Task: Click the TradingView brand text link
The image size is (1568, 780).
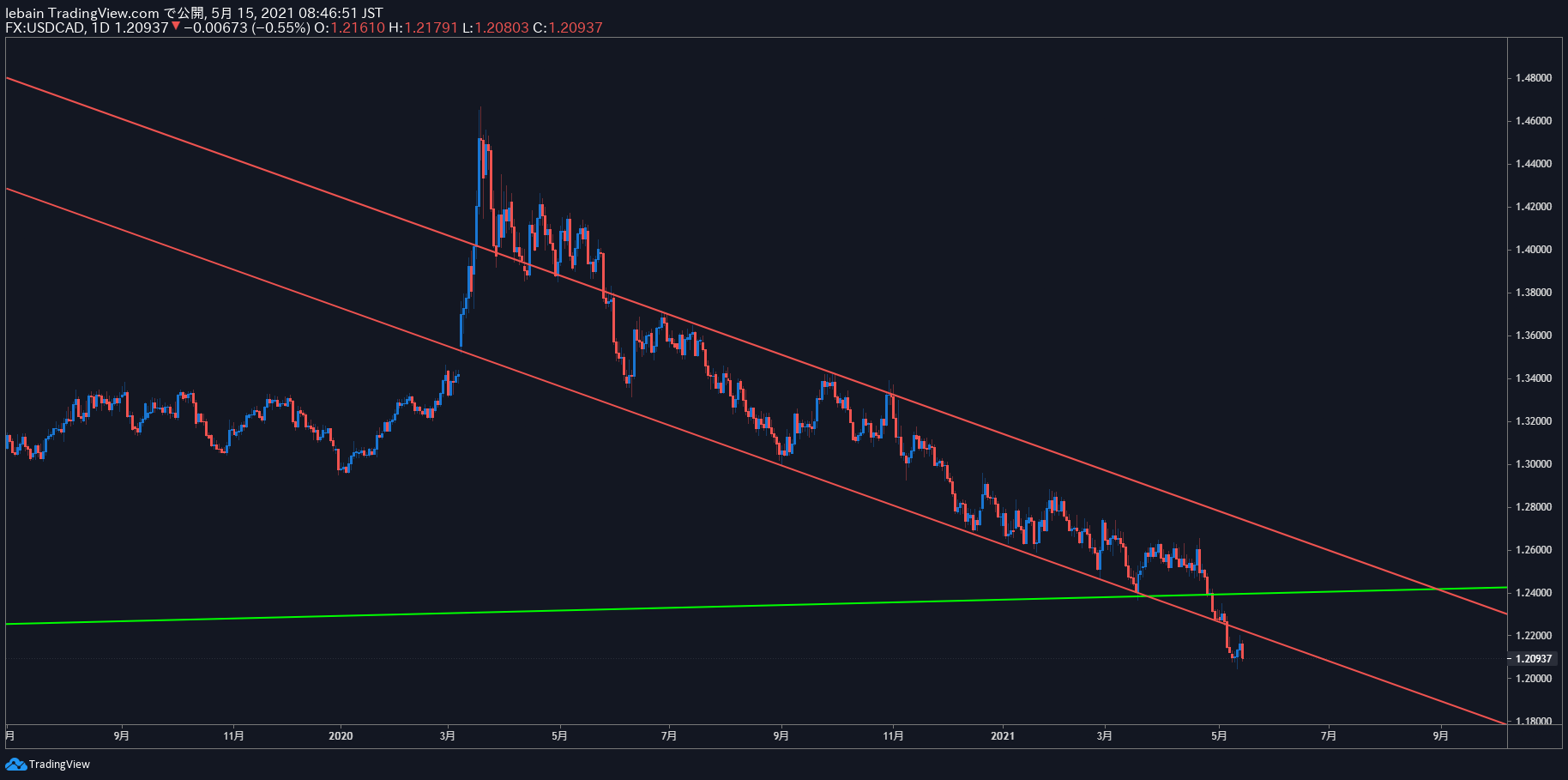Action: [59, 764]
